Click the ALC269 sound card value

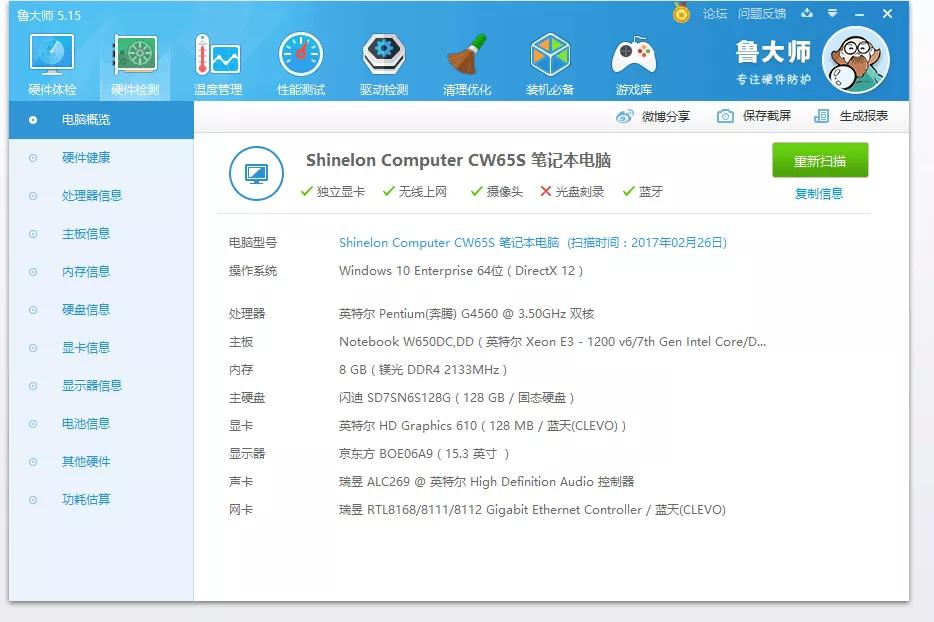[x=487, y=481]
